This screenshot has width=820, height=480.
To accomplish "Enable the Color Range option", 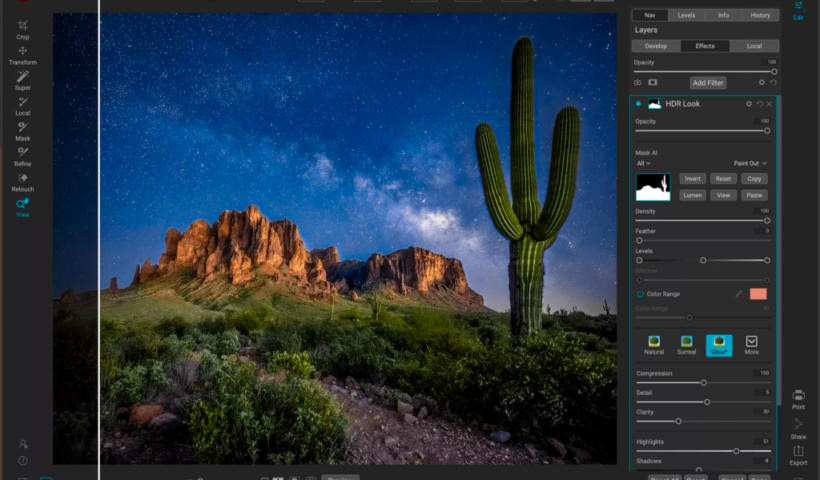I will [x=640, y=294].
